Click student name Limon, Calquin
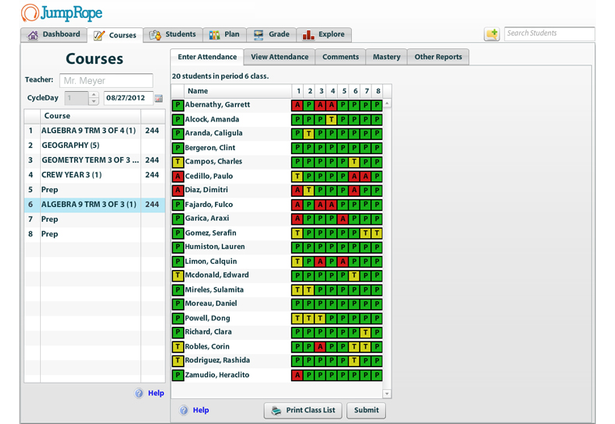Viewport: 615px width, 424px height. click(x=211, y=261)
